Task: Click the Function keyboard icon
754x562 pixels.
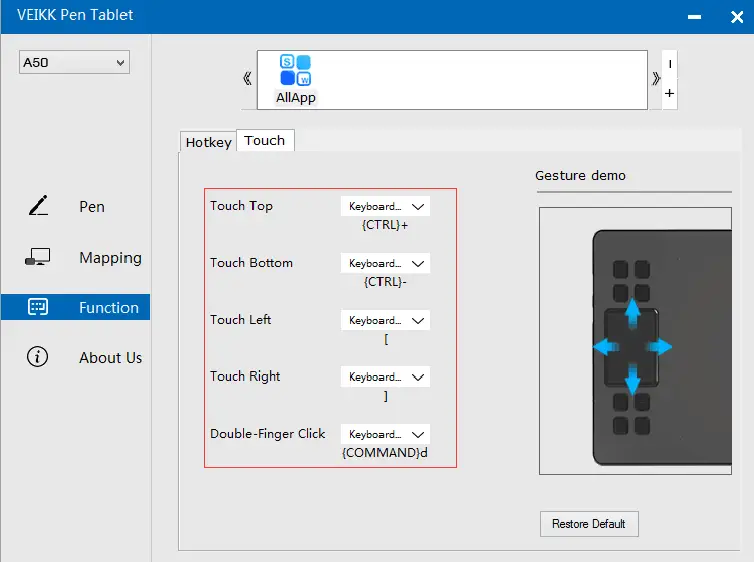Action: pos(38,308)
